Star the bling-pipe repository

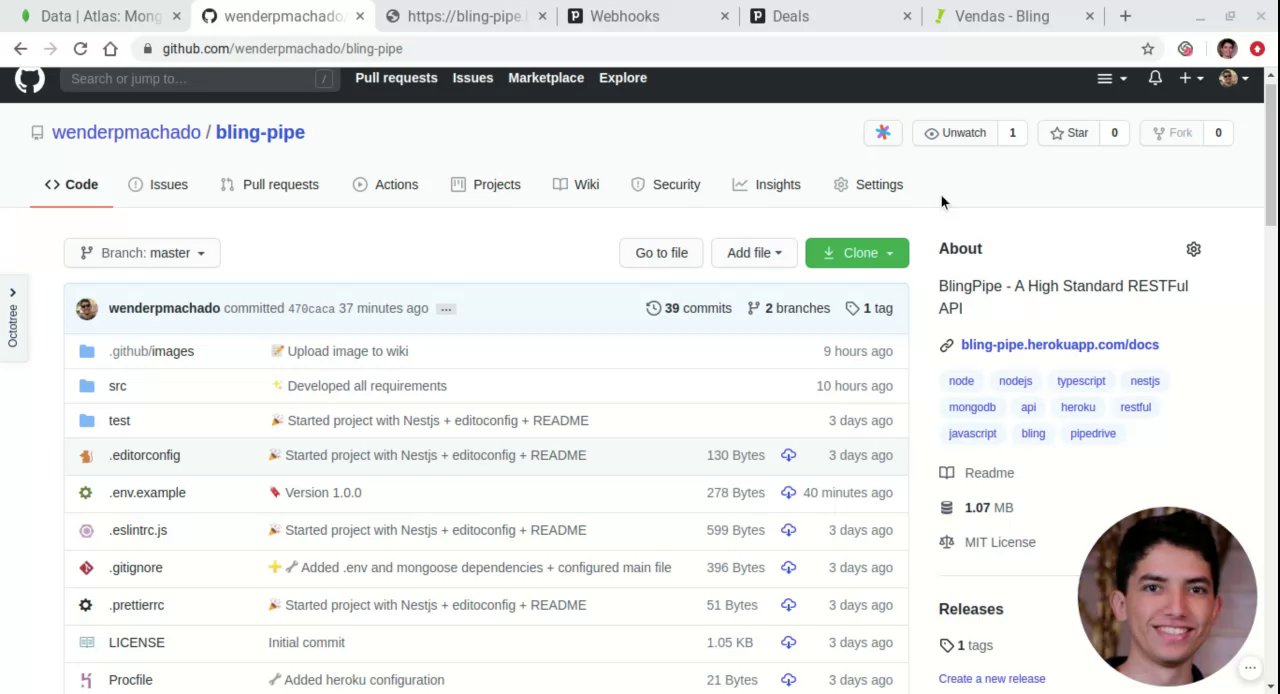(x=1069, y=133)
